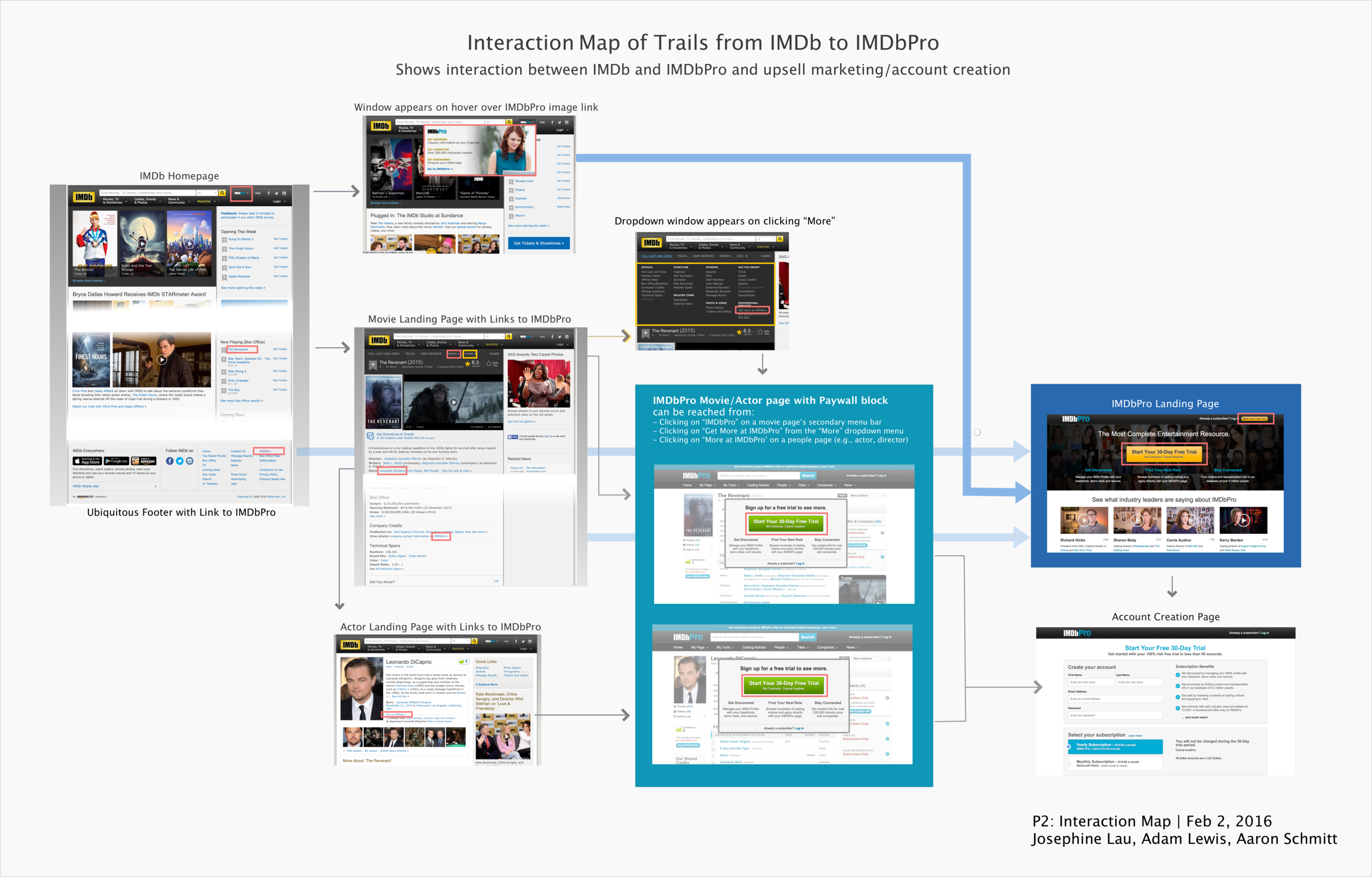Image resolution: width=1372 pixels, height=877 pixels.
Task: Expand Celebs, Events & Photos menu on the IMDb Homepage
Action: [147, 200]
